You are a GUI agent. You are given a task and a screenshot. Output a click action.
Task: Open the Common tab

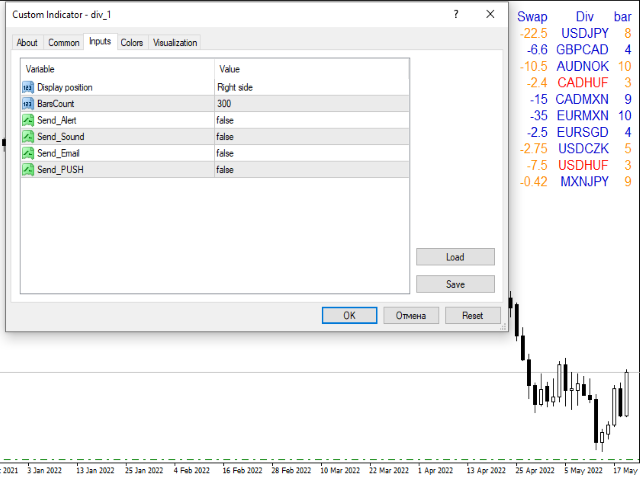click(x=64, y=42)
